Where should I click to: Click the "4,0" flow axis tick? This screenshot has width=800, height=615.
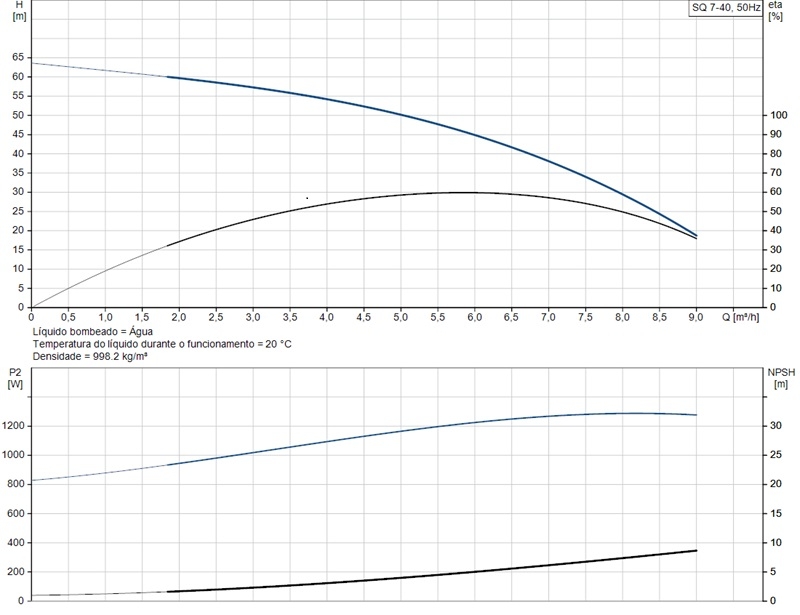coord(327,317)
